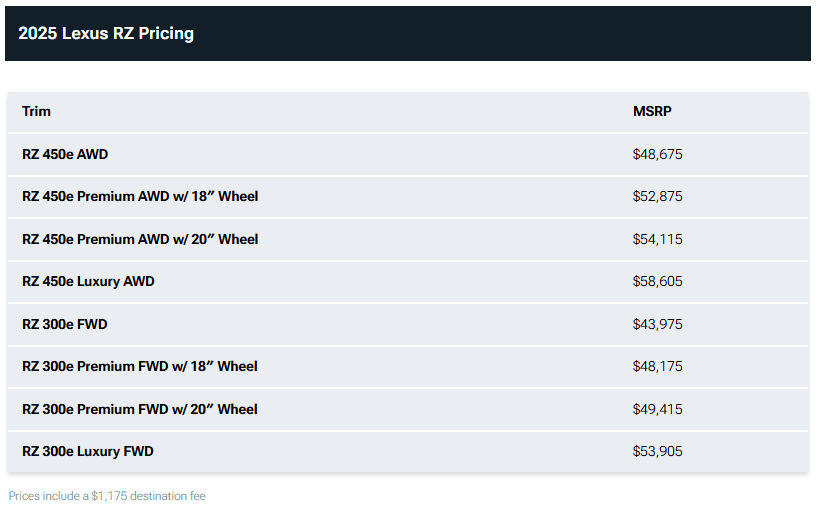Select the RZ 300e FWD trim name
The width and height of the screenshot is (823, 515).
(x=65, y=324)
